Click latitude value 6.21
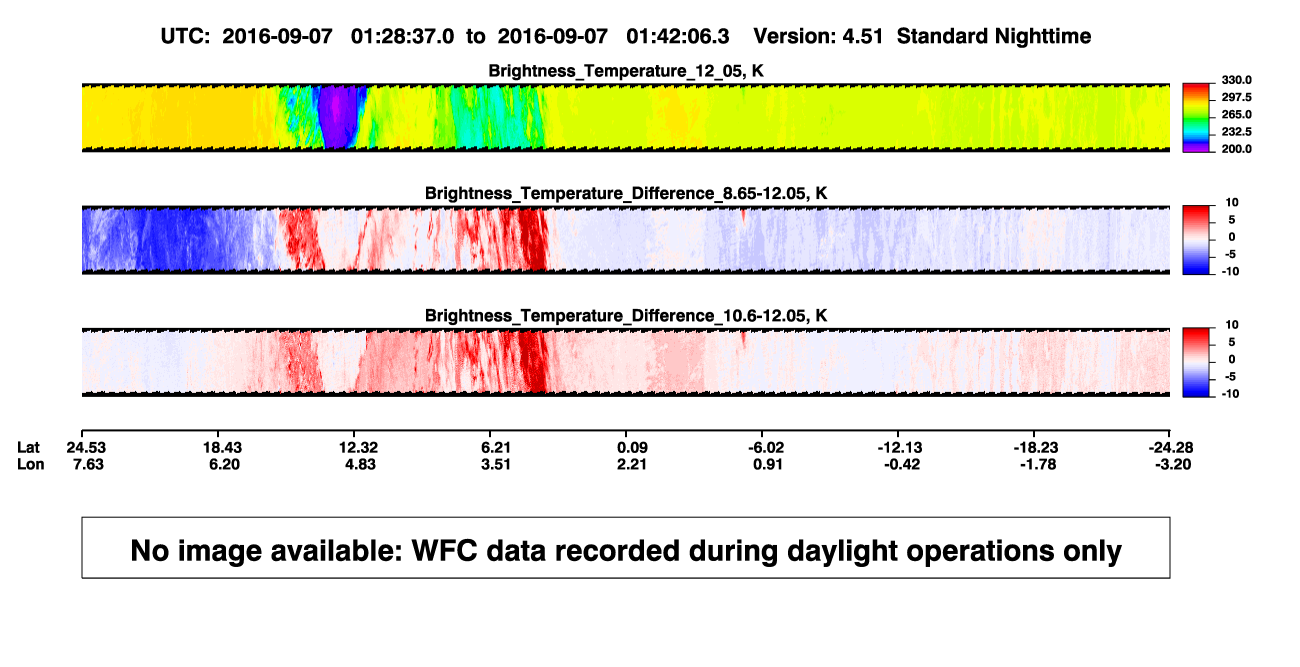 (x=496, y=447)
